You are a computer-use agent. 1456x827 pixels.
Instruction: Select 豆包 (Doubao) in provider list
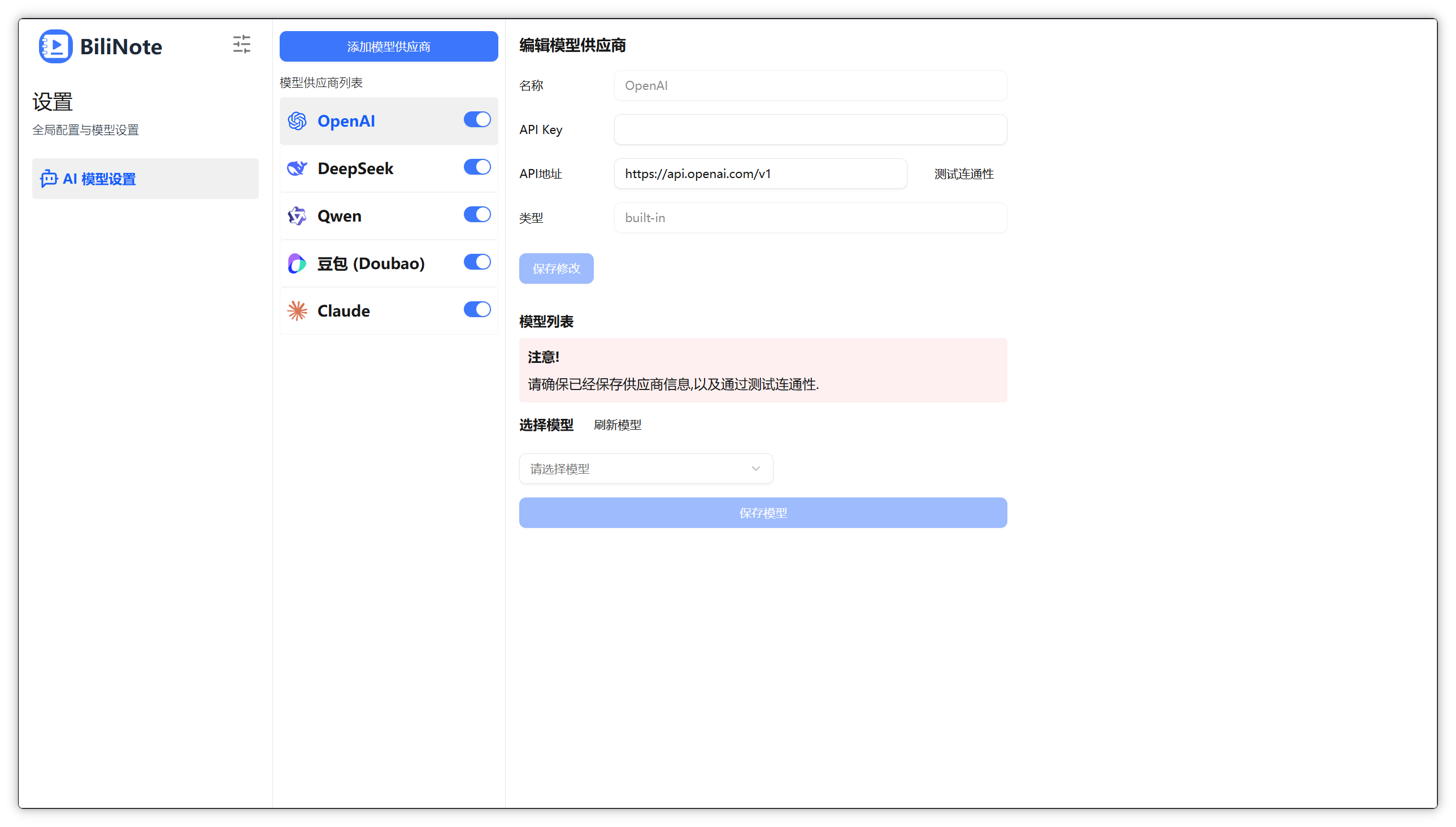coord(371,263)
